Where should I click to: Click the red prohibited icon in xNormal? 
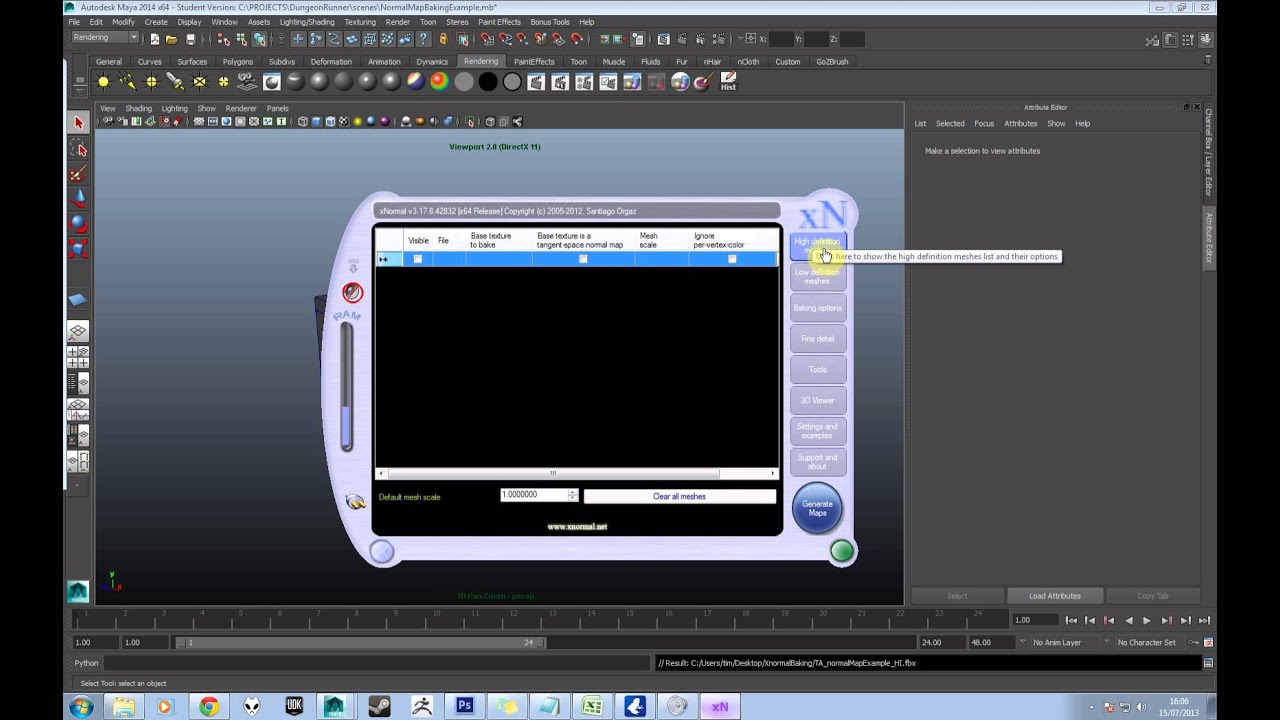tap(352, 292)
